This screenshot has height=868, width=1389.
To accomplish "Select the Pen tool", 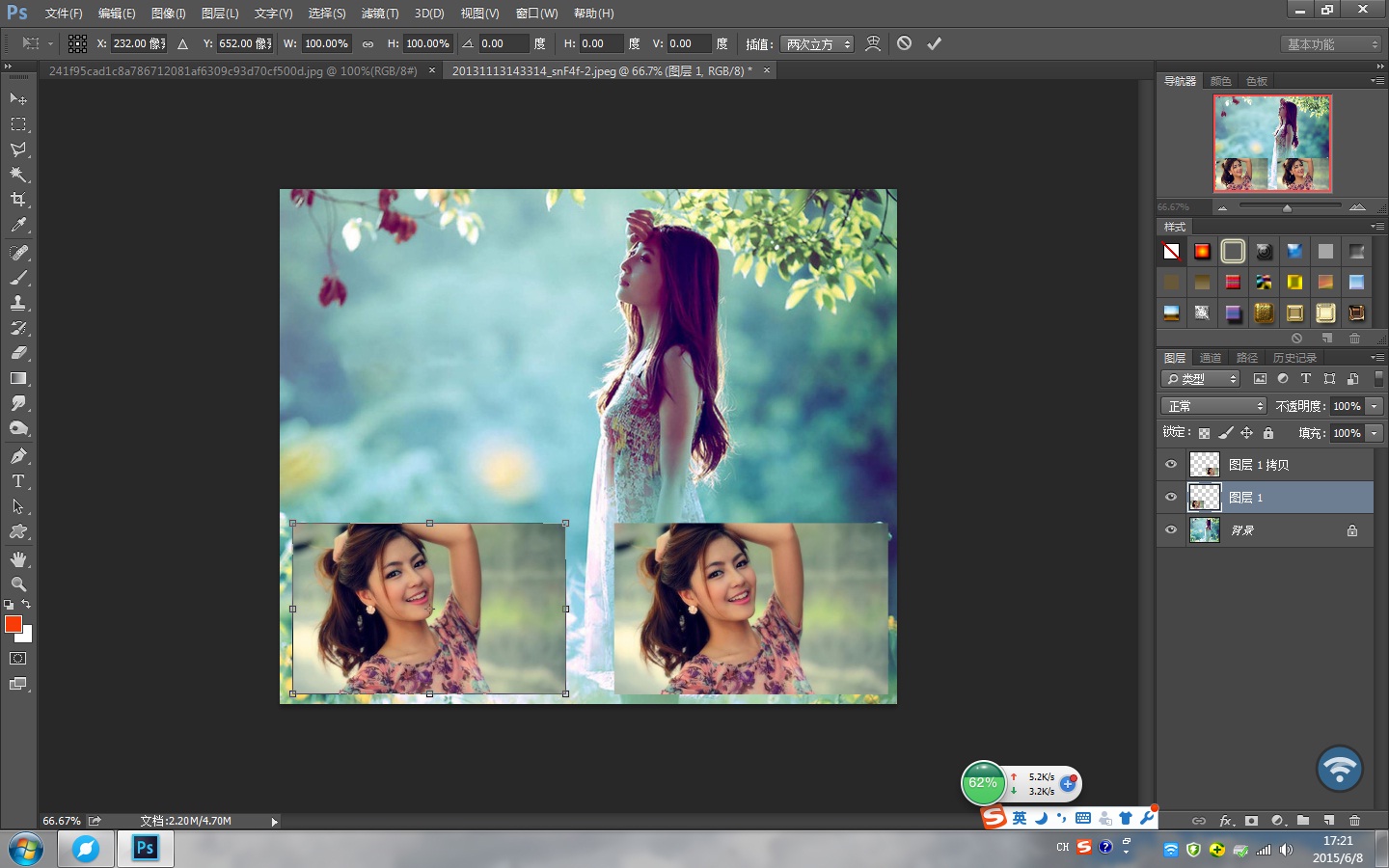I will pyautogui.click(x=18, y=456).
